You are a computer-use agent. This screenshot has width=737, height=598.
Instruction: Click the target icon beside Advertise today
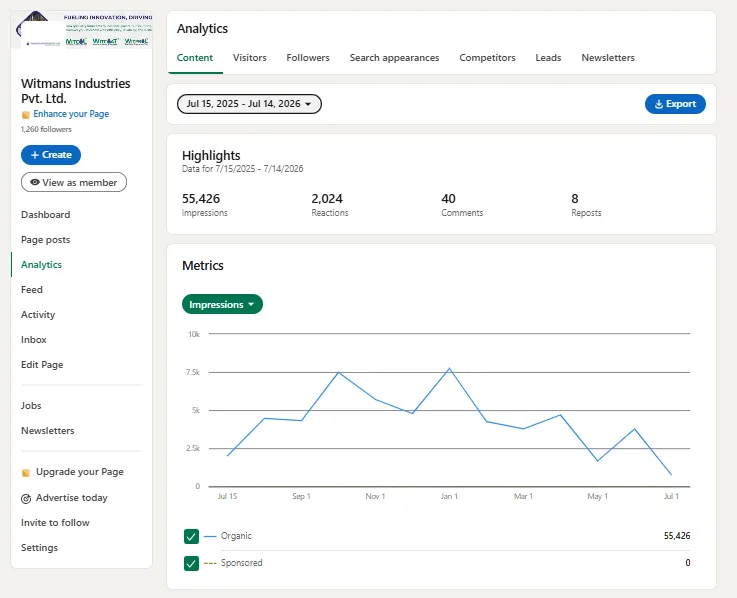click(26, 498)
